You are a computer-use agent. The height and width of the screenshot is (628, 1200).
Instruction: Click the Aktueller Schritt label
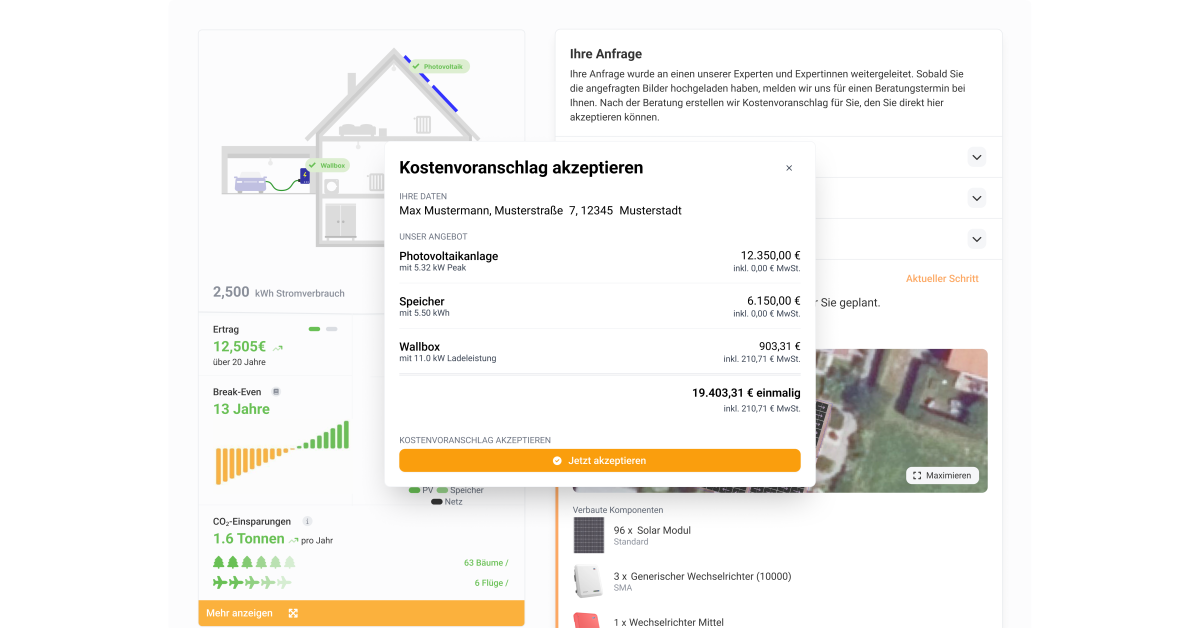942,279
